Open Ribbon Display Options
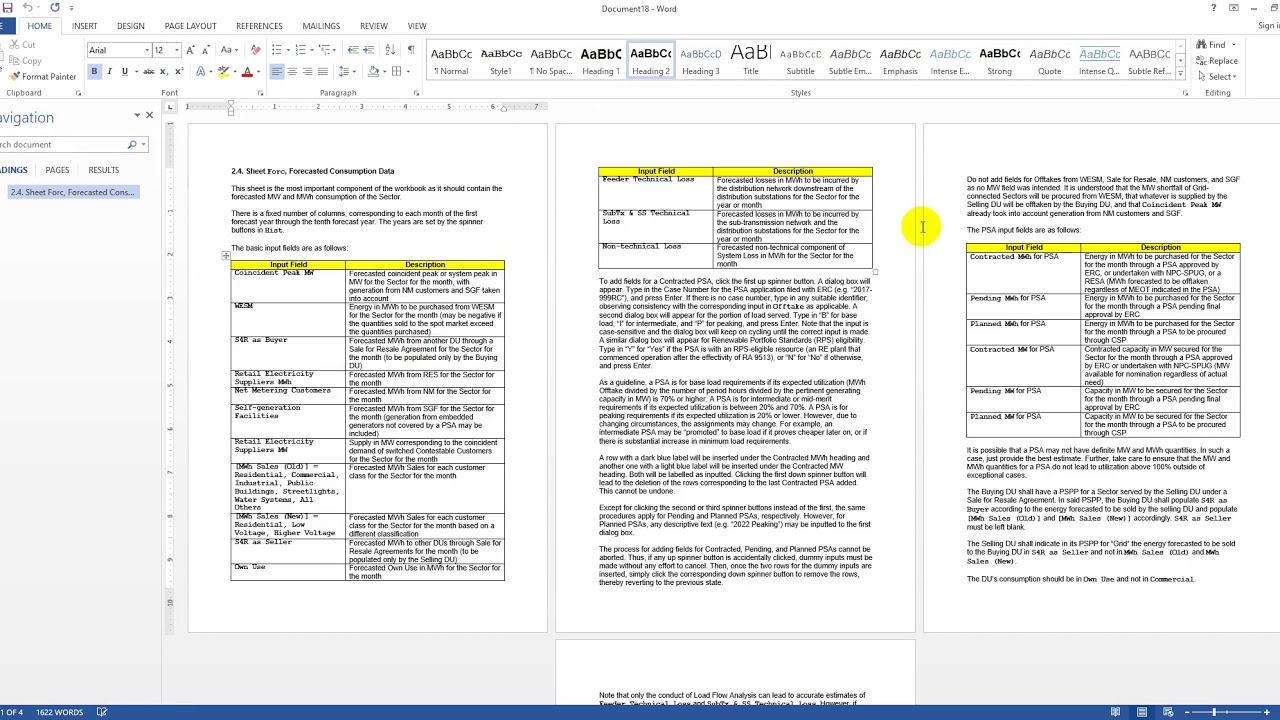This screenshot has height=720, width=1280. [1234, 8]
